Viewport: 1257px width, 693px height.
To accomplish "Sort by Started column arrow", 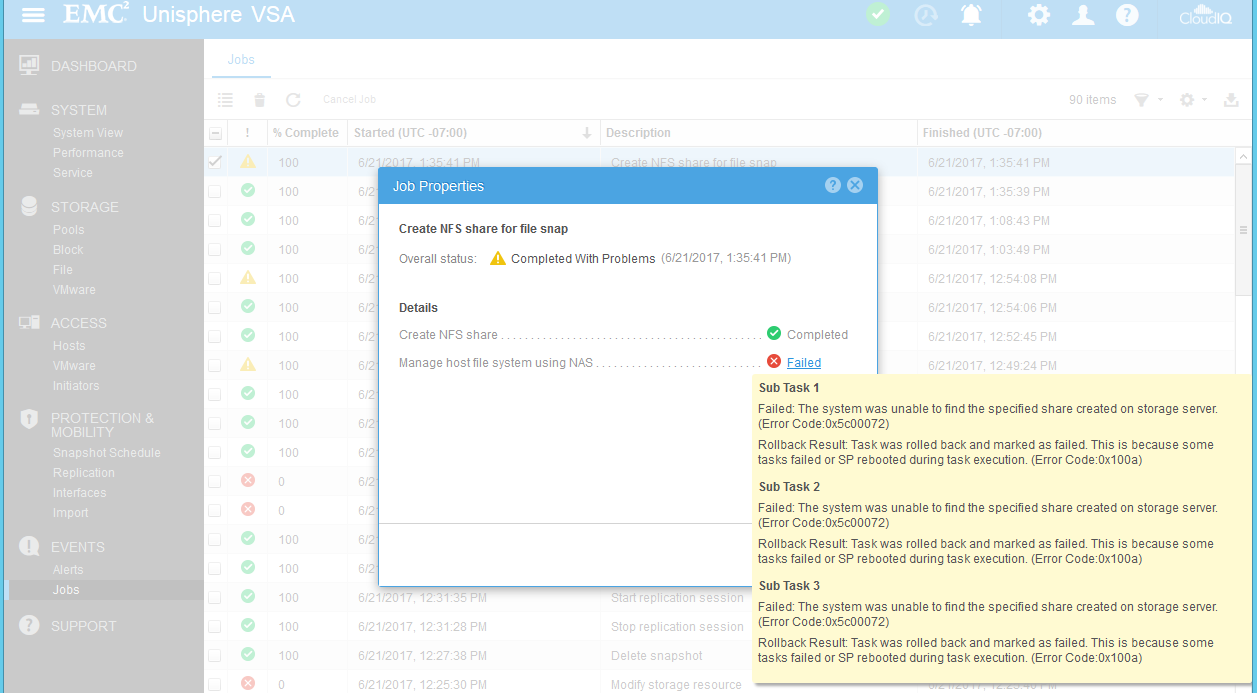I will [x=586, y=133].
